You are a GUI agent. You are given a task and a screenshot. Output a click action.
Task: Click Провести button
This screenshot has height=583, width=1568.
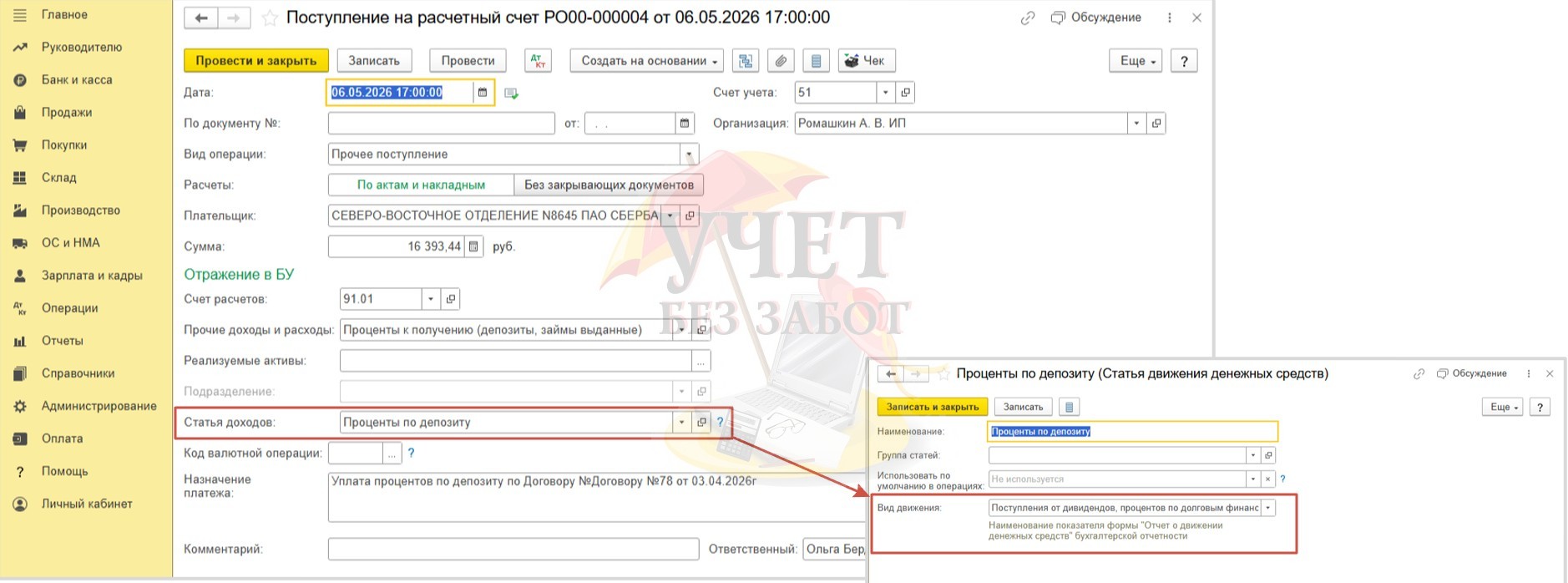[468, 61]
